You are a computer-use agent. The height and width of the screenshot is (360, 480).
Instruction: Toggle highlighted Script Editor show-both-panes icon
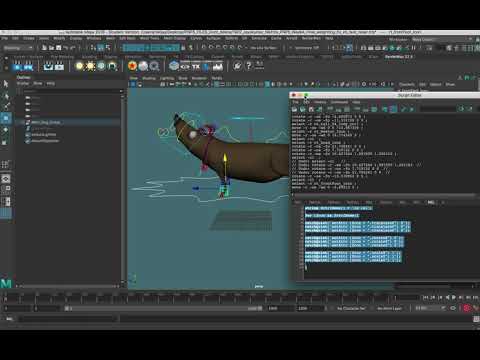(393, 109)
